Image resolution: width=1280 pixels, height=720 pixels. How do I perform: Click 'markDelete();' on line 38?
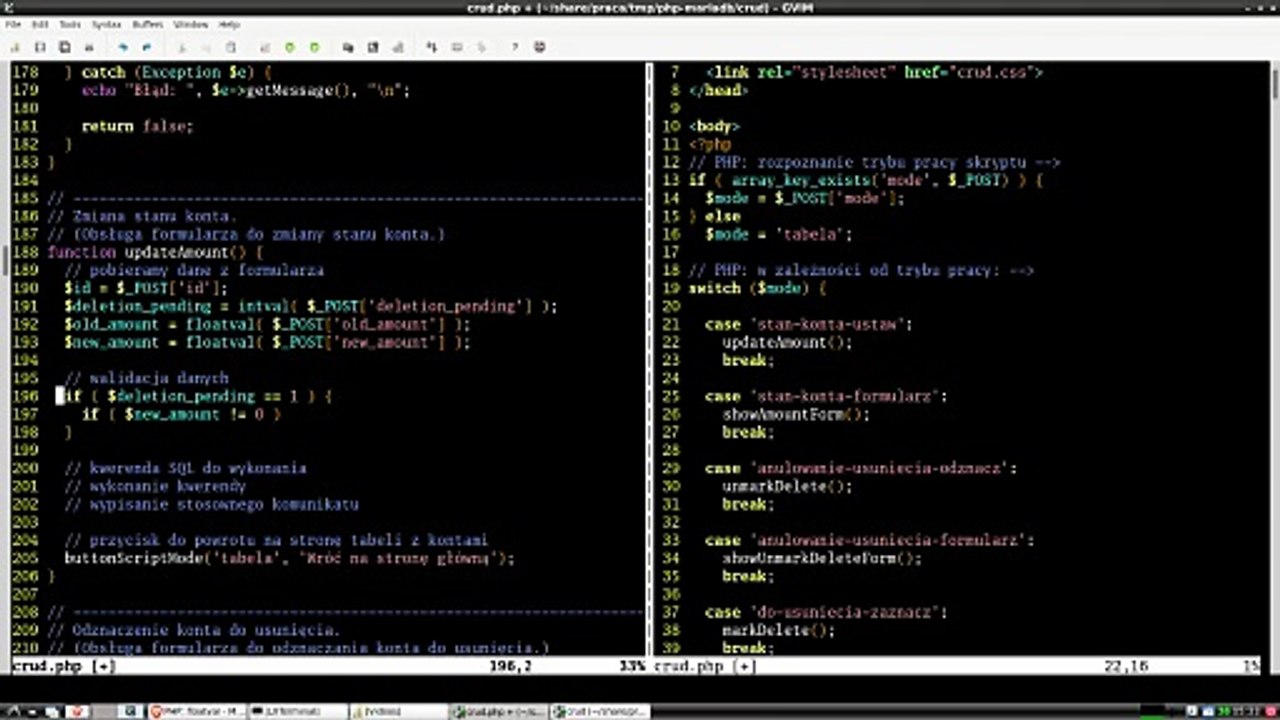tap(778, 630)
